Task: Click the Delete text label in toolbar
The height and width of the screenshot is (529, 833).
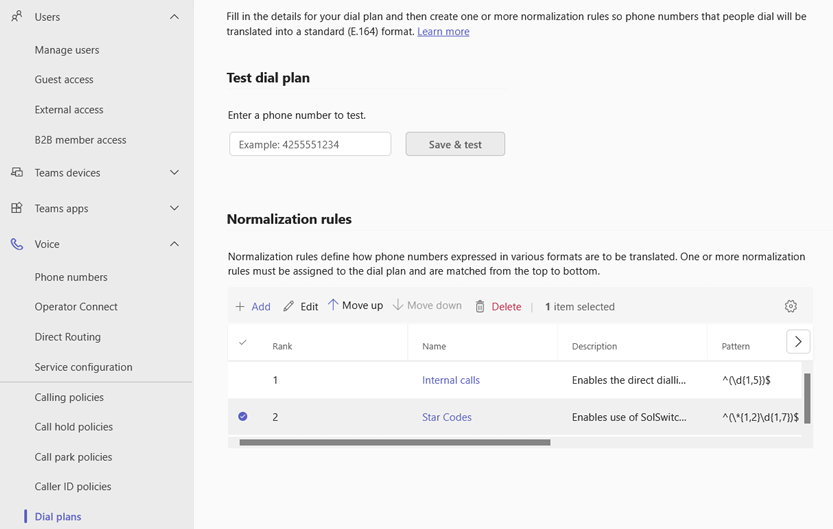Action: [506, 306]
